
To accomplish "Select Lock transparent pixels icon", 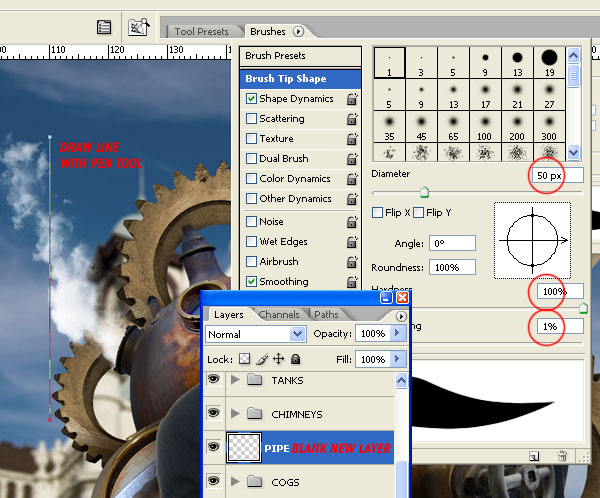I will tap(245, 359).
